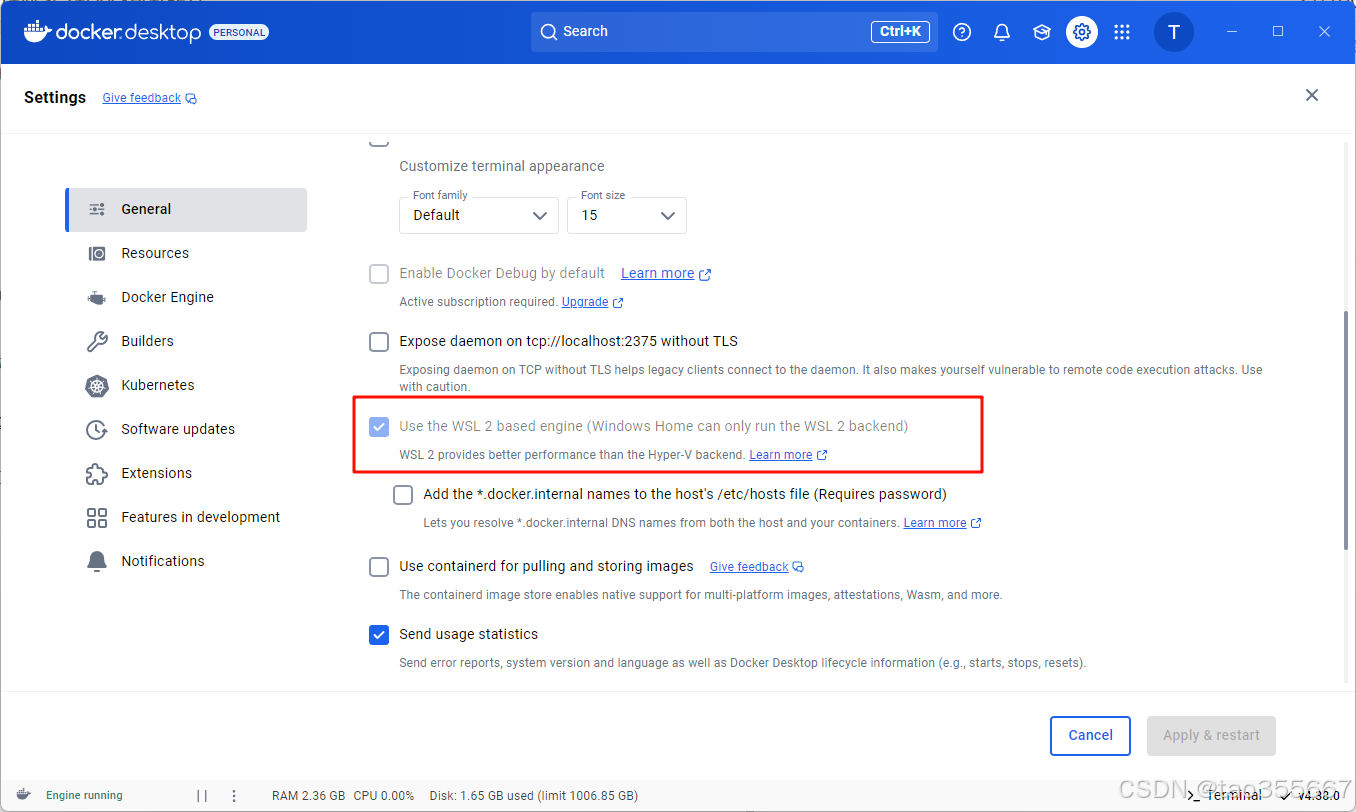The width and height of the screenshot is (1356, 812).
Task: Enable Add *.docker.internal names to hosts checkbox
Action: point(403,494)
